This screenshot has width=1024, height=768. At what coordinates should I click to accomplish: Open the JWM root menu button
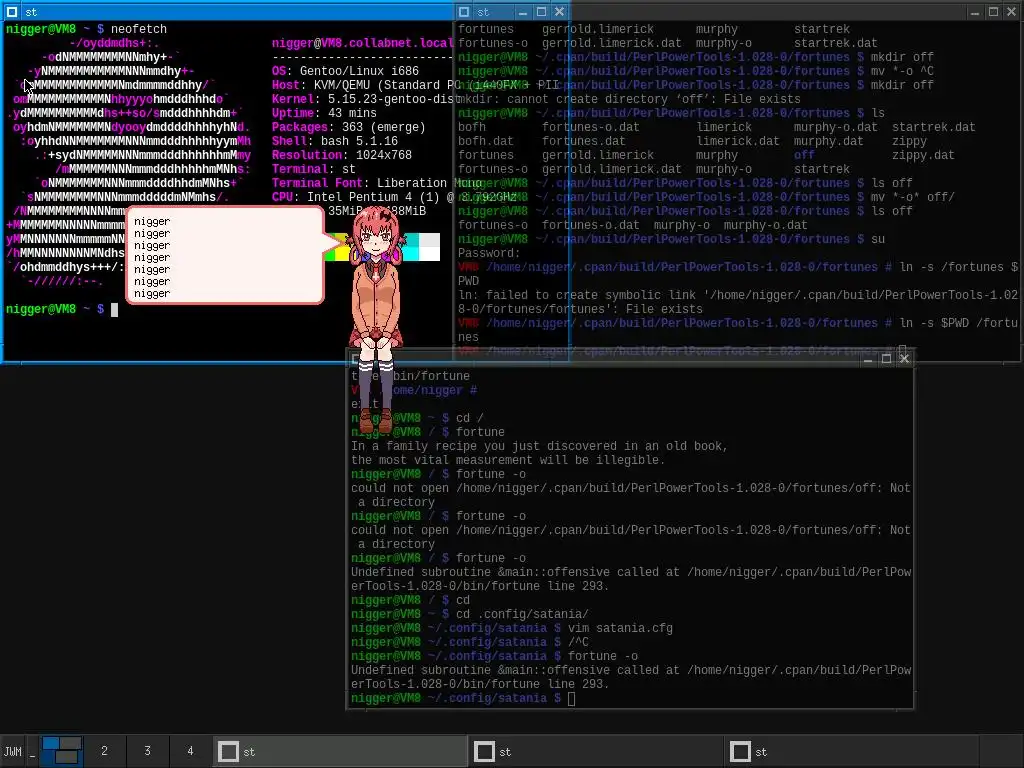click(12, 752)
